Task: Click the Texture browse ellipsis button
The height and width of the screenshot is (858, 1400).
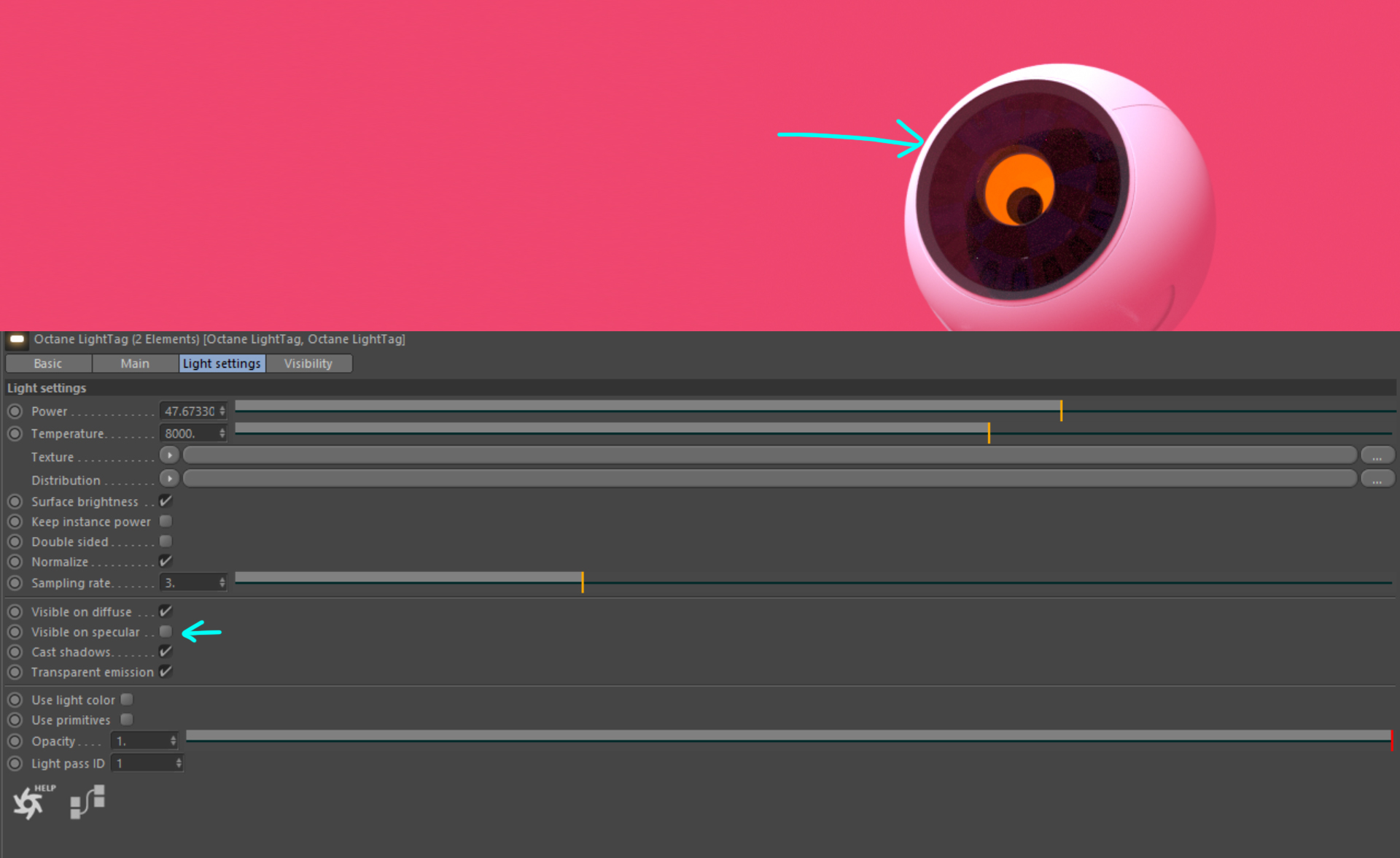Action: [x=1377, y=456]
